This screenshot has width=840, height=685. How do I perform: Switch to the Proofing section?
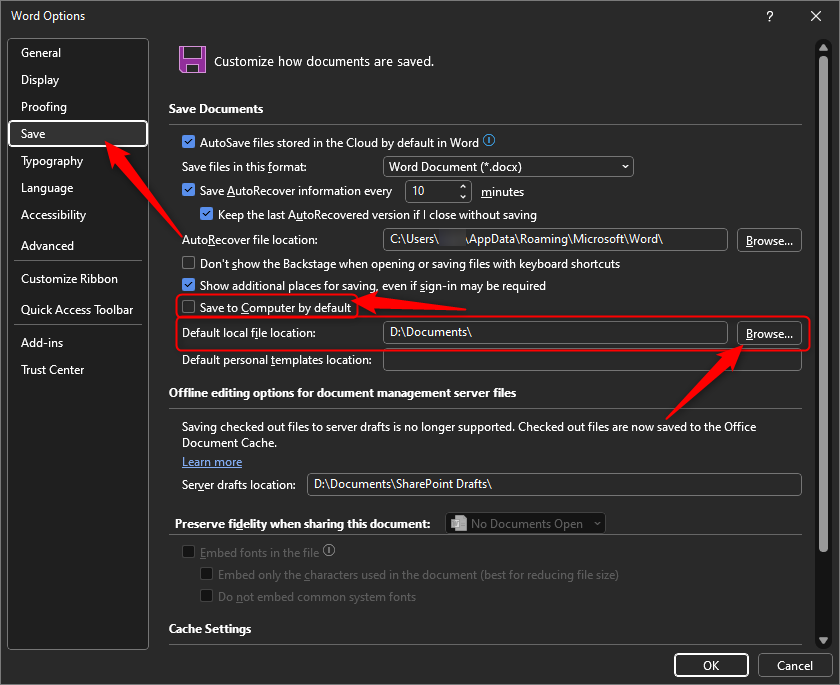click(x=43, y=106)
